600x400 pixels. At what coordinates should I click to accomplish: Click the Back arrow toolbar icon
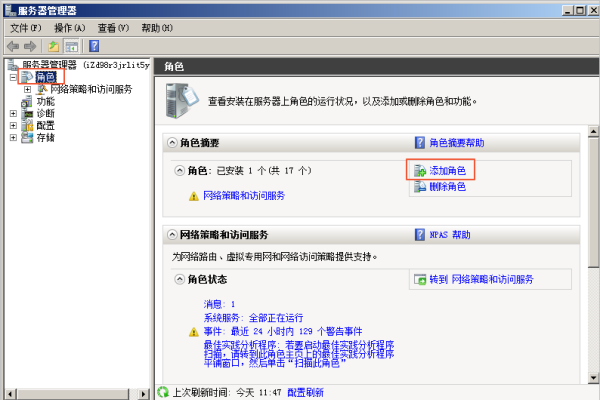(x=13, y=46)
